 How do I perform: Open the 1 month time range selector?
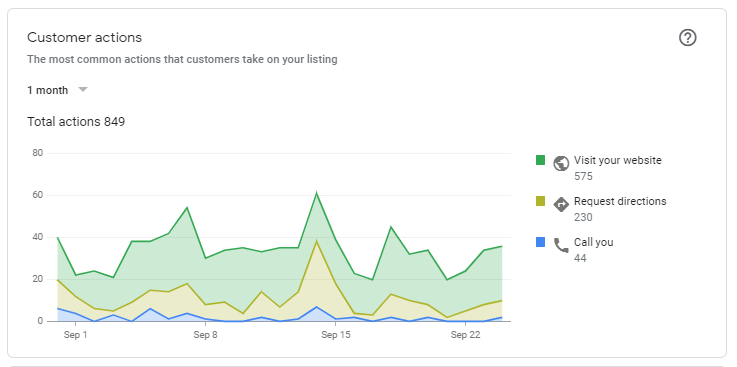57,90
